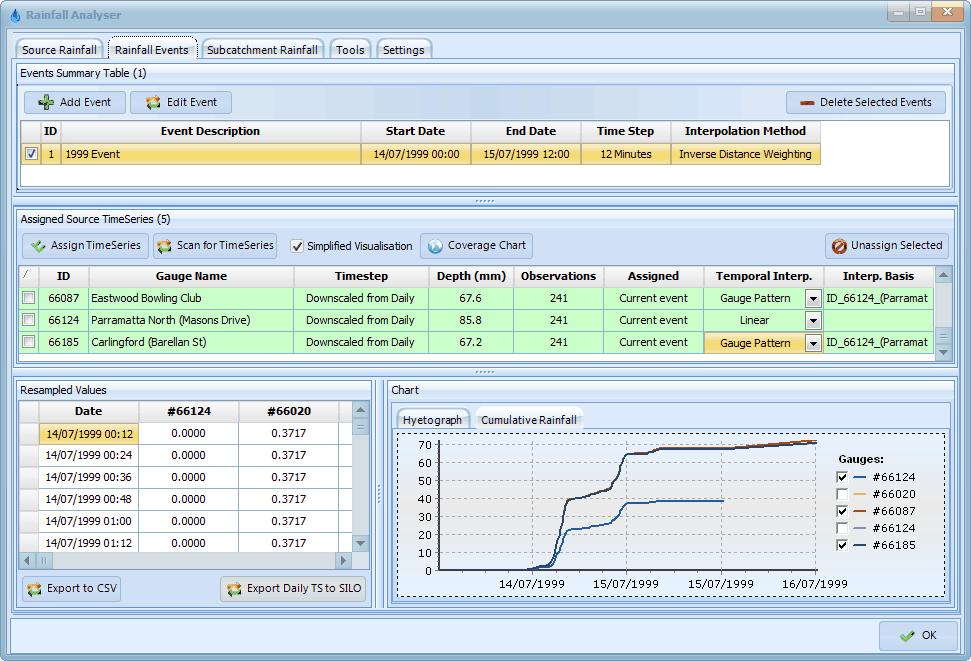
Task: Click Export Daily TS to SILO
Action: [293, 589]
